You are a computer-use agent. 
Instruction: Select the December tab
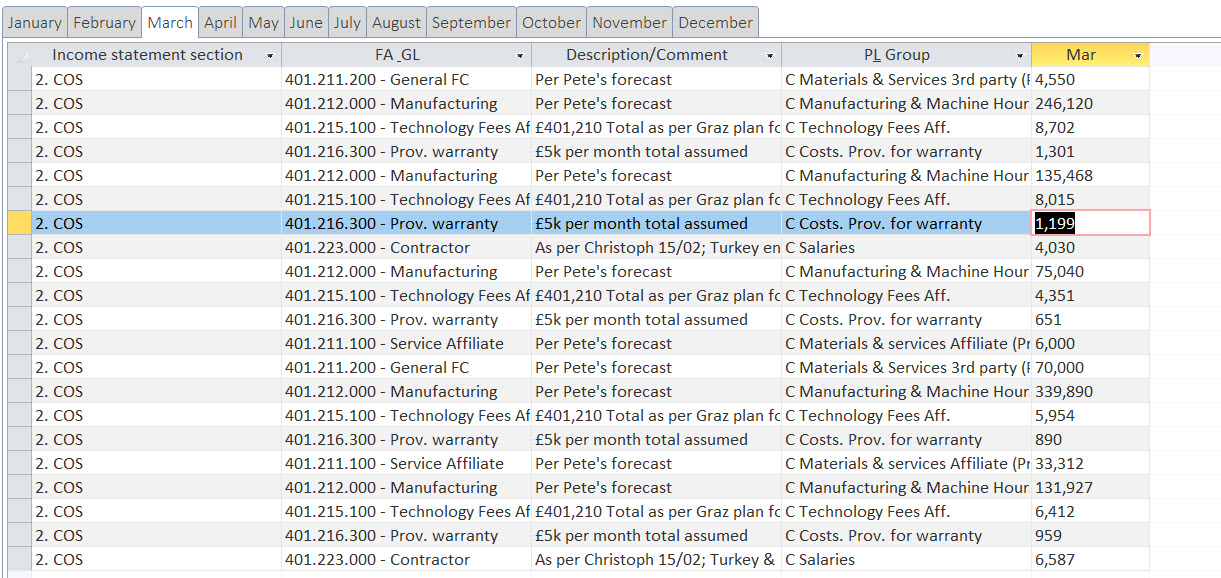pyautogui.click(x=715, y=22)
